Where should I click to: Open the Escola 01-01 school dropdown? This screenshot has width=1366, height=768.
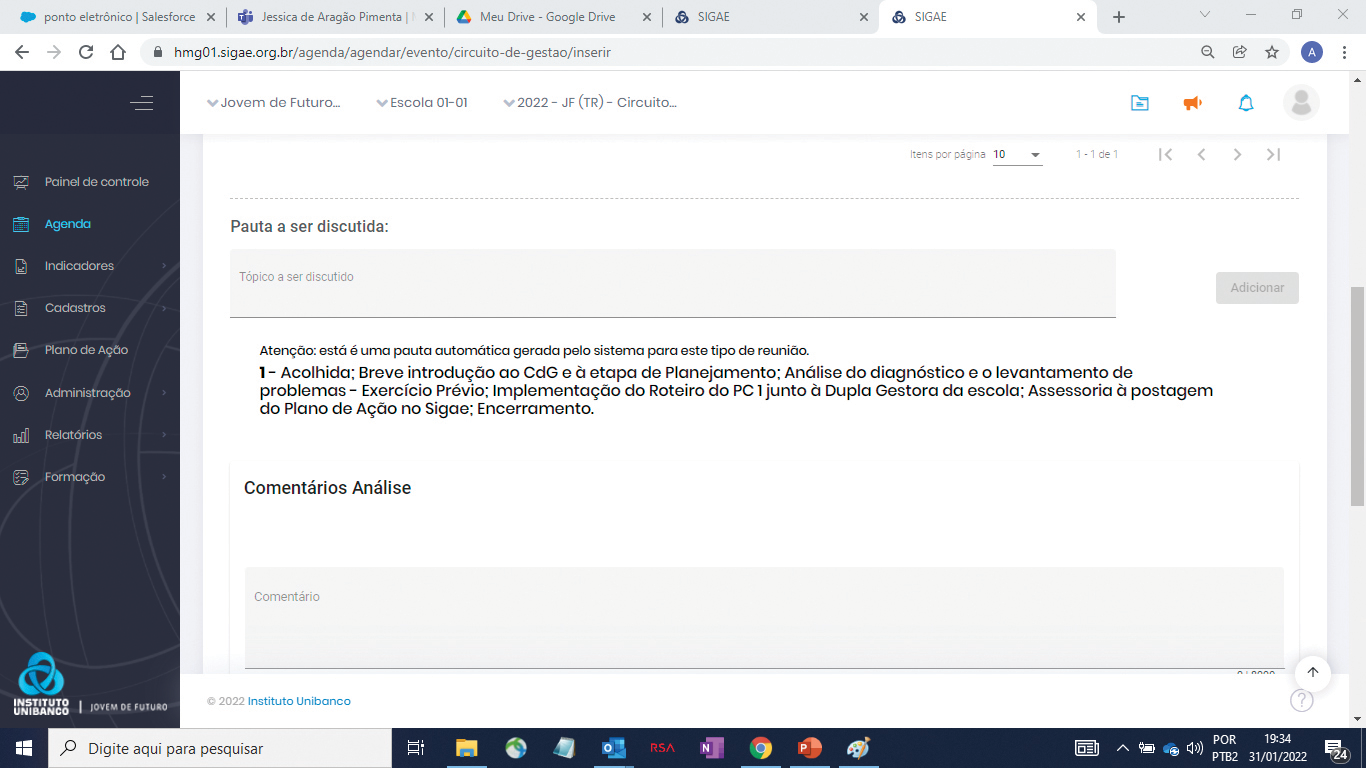point(422,103)
